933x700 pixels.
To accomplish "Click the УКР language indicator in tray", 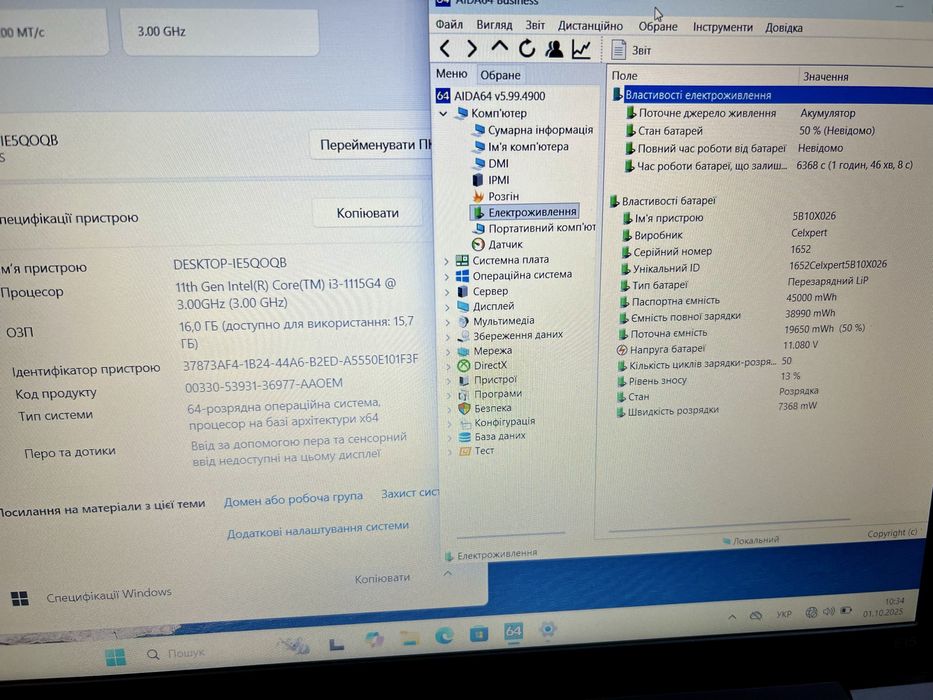I will click(x=784, y=614).
